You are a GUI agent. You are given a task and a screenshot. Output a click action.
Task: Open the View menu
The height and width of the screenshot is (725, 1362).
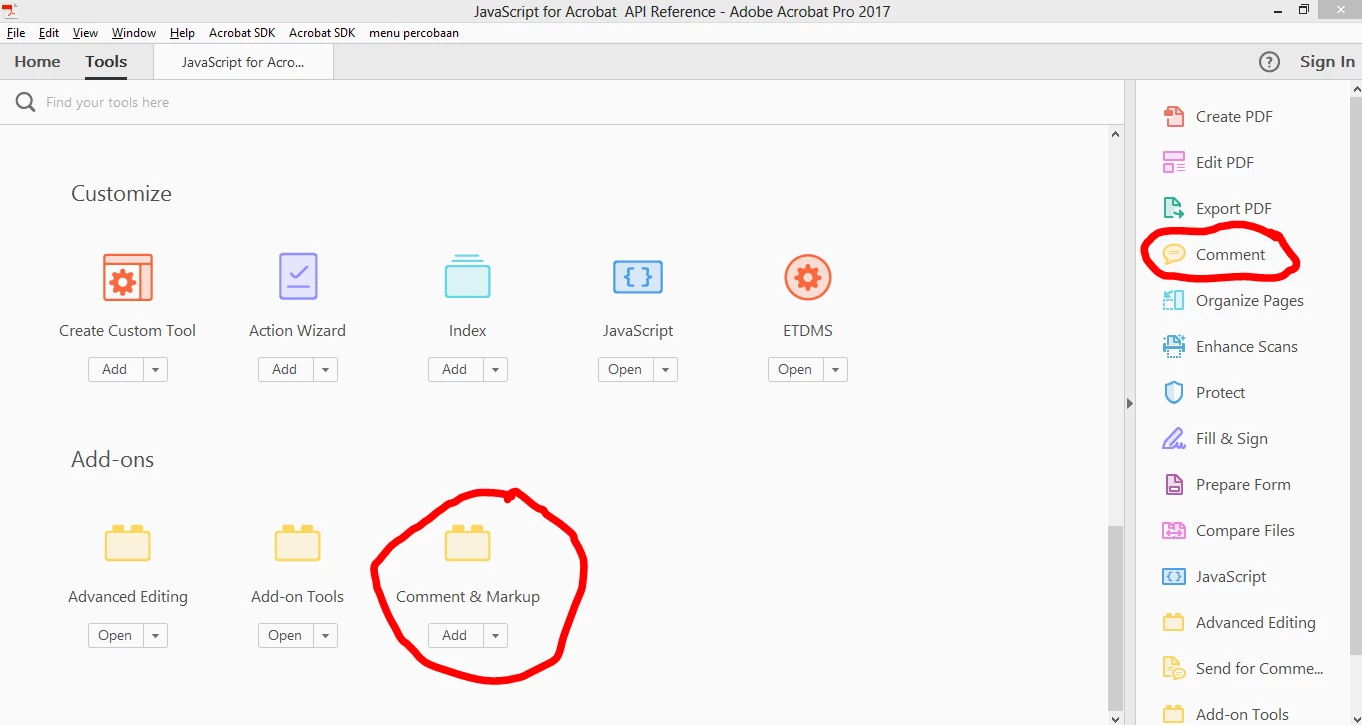(x=86, y=33)
